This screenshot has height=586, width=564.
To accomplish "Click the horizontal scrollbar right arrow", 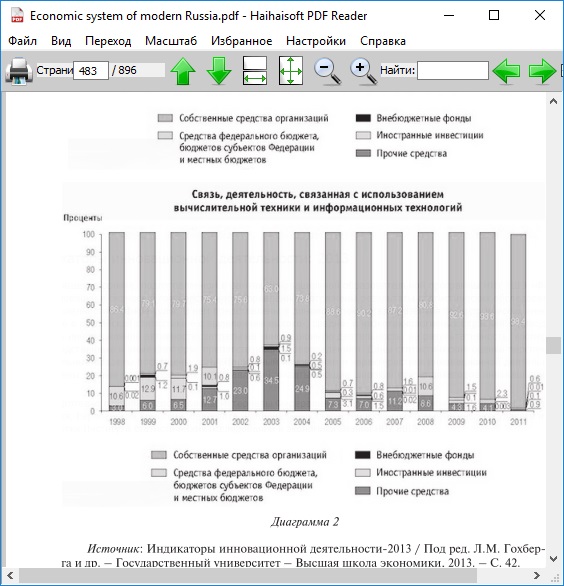I will coord(537,575).
